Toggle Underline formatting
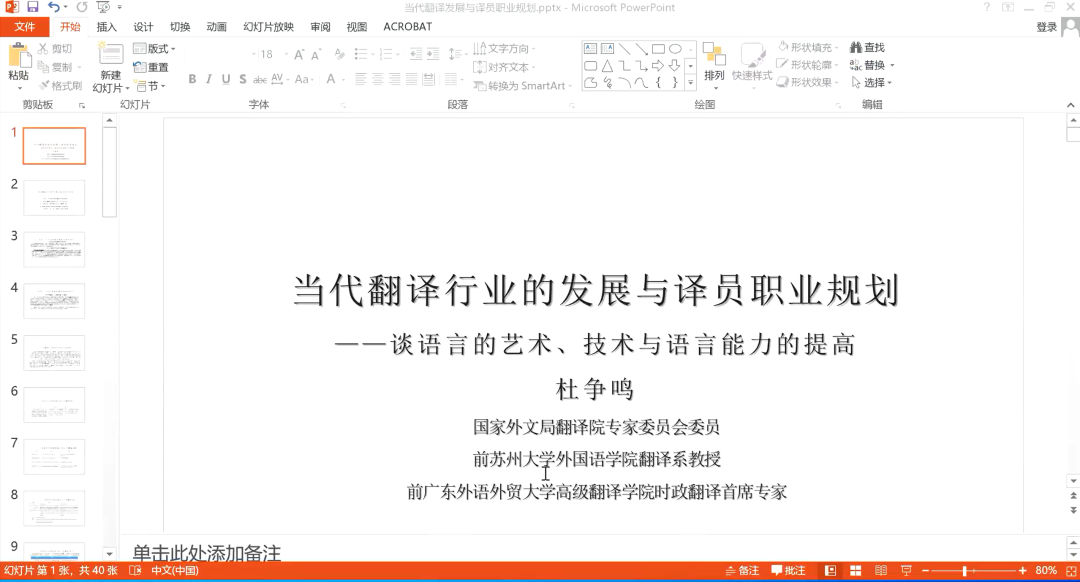The height and width of the screenshot is (582, 1080). [226, 79]
